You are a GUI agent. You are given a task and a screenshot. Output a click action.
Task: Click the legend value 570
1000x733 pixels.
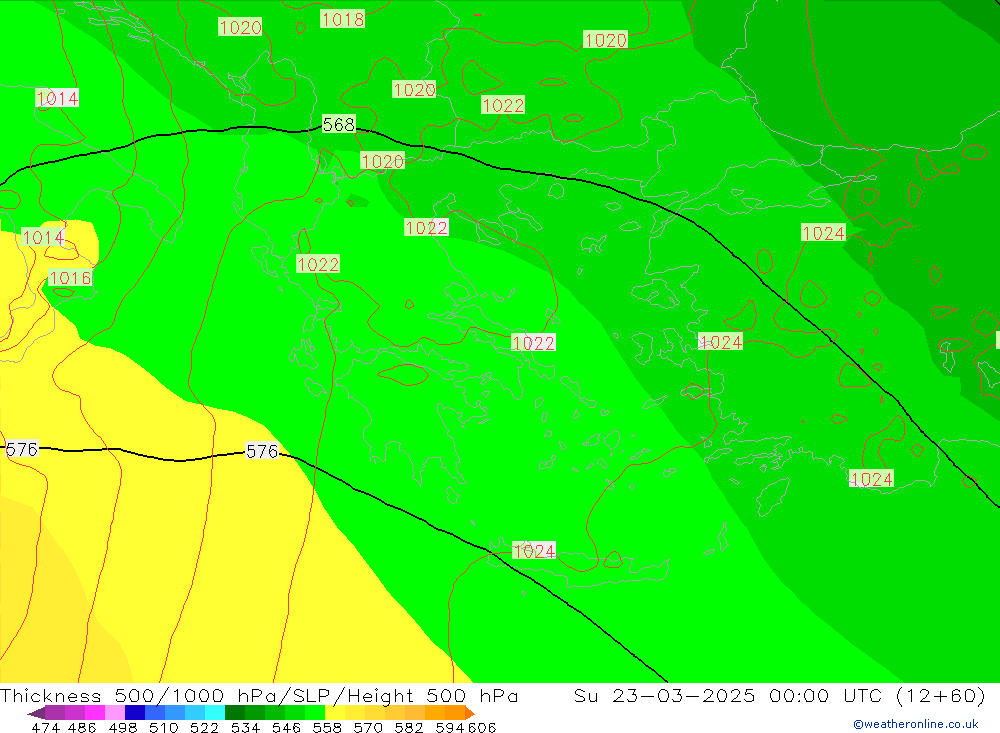pyautogui.click(x=367, y=727)
